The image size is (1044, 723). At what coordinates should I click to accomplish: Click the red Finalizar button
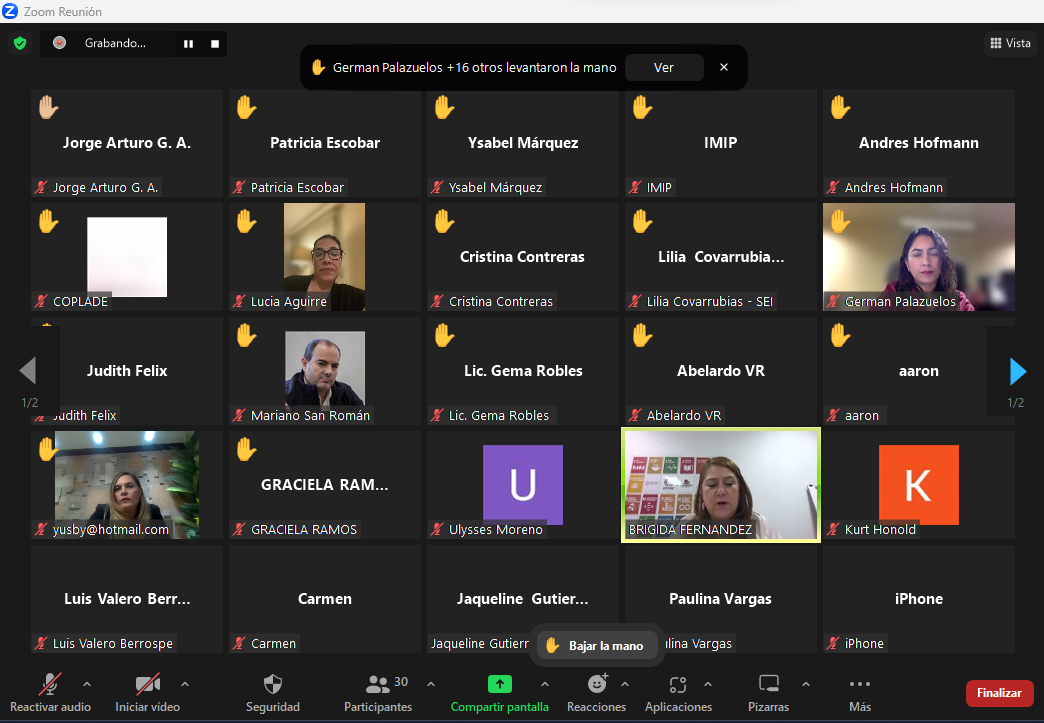click(x=999, y=693)
